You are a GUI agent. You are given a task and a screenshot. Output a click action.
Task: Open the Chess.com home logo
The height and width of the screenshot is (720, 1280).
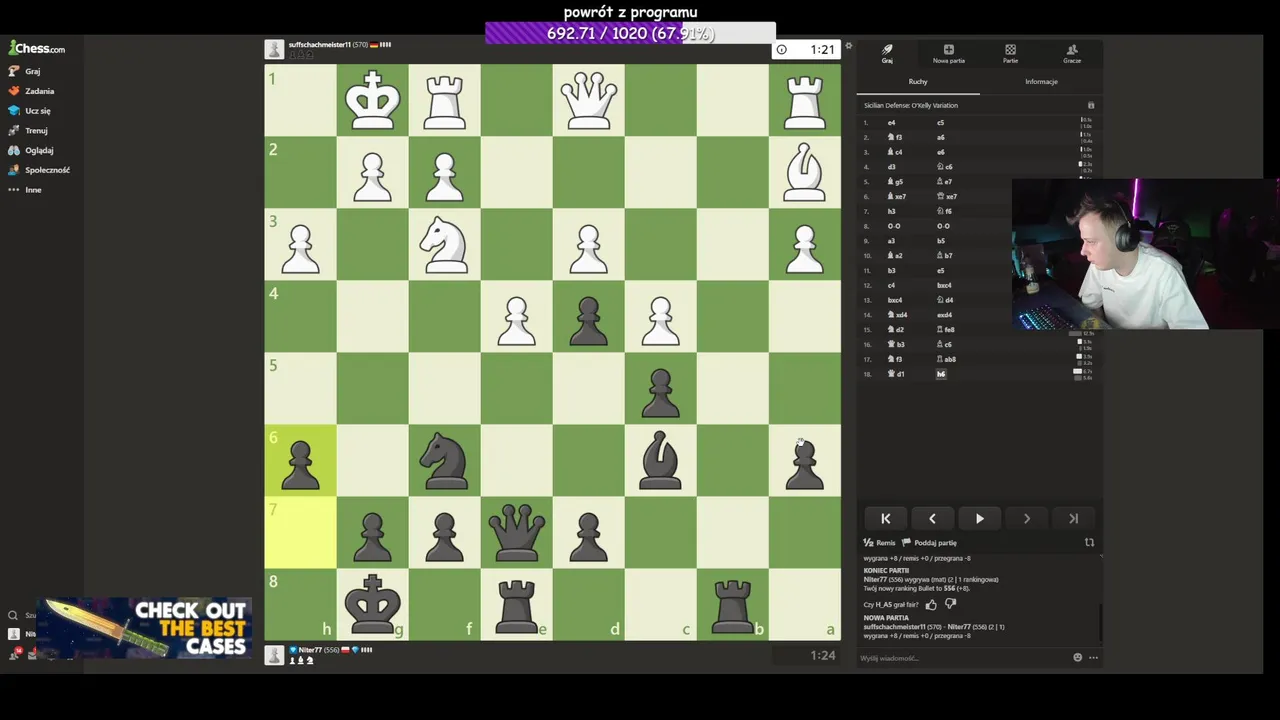pos(37,48)
